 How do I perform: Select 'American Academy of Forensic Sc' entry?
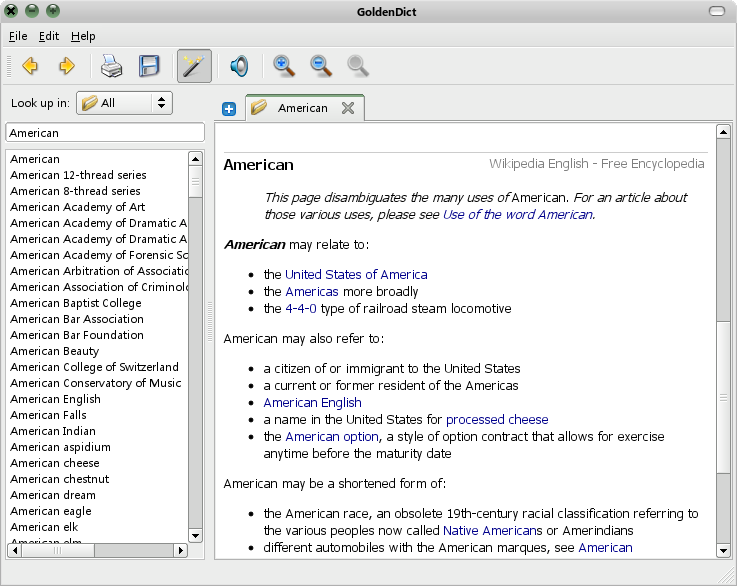click(x=99, y=255)
